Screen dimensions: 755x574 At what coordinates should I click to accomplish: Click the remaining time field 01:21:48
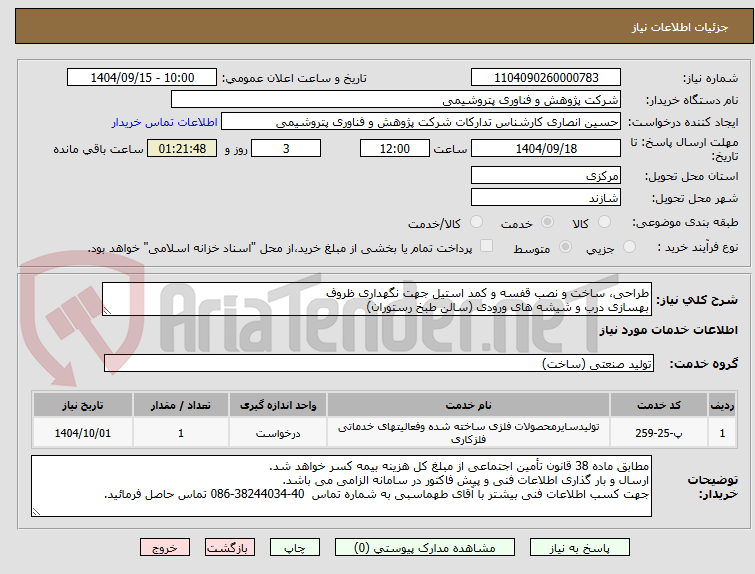click(182, 148)
